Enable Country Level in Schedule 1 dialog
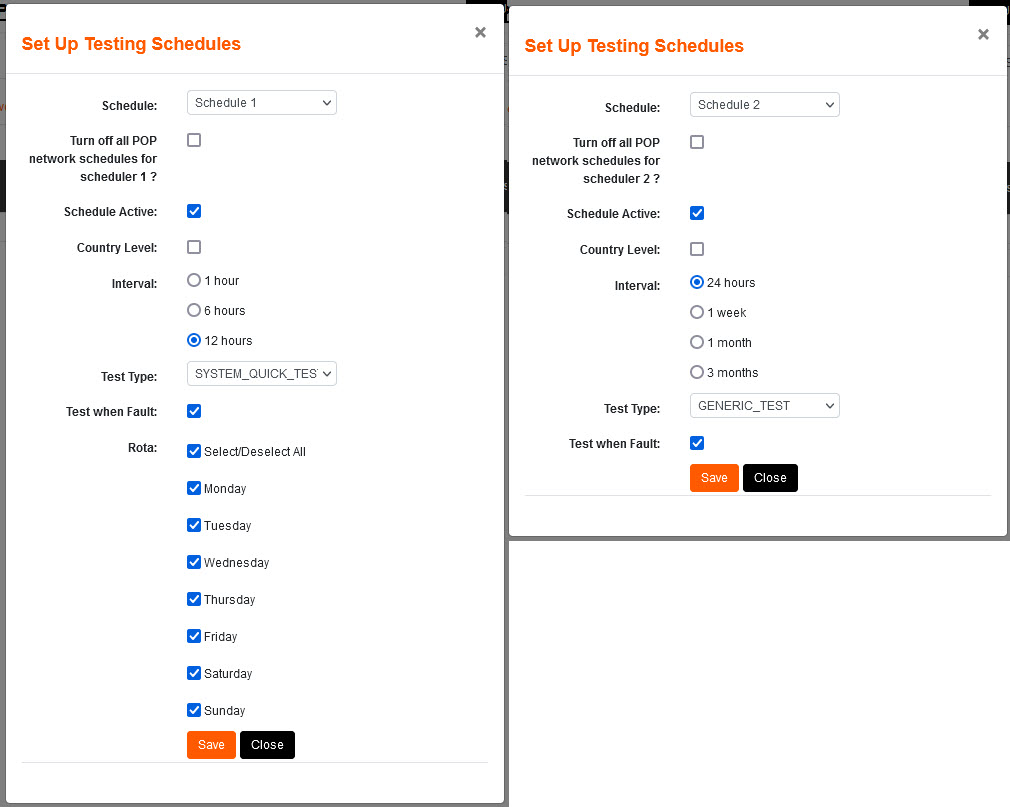Screen dimensions: 1010x807 (x=194, y=248)
